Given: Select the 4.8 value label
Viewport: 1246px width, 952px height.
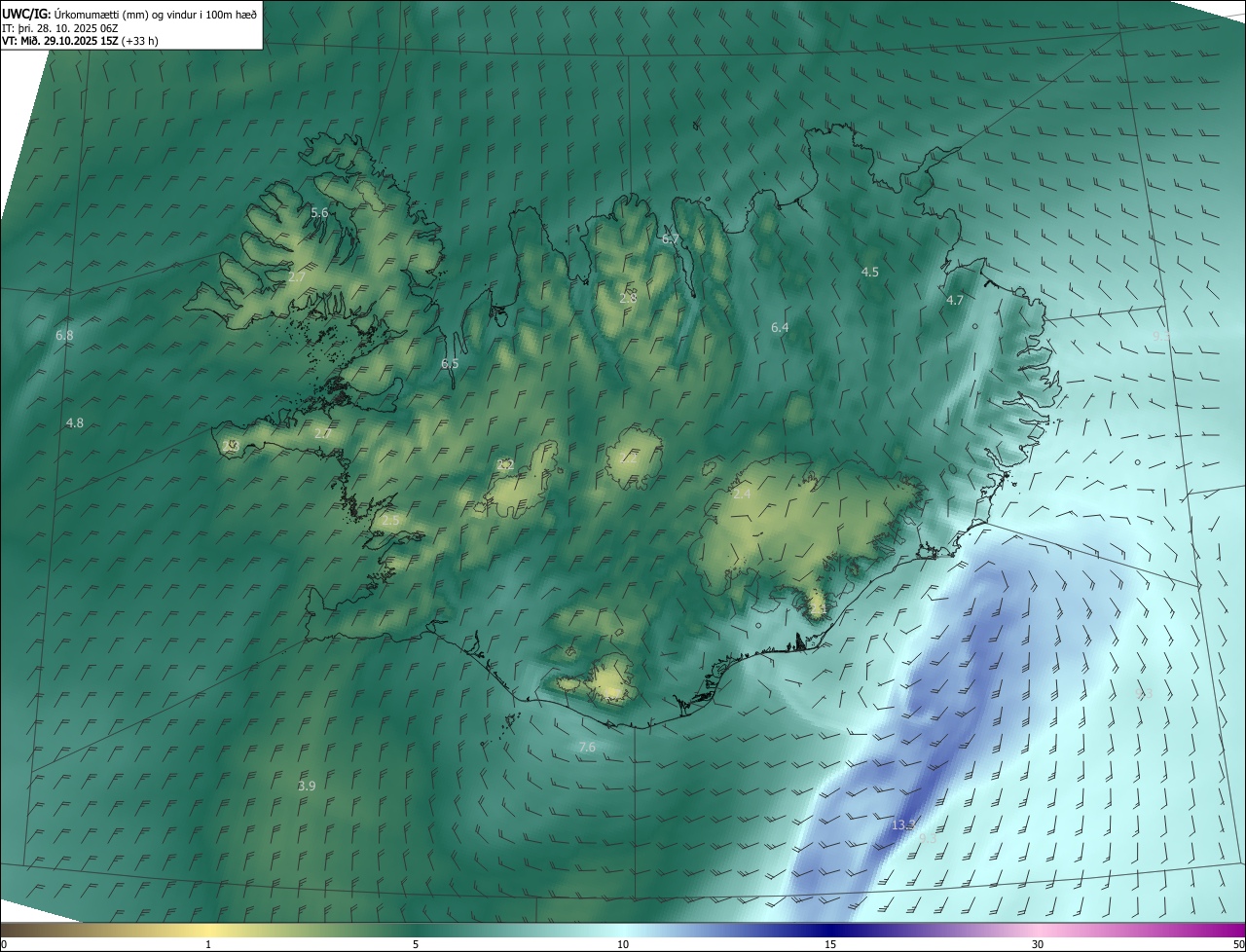Looking at the screenshot, I should click(x=74, y=422).
